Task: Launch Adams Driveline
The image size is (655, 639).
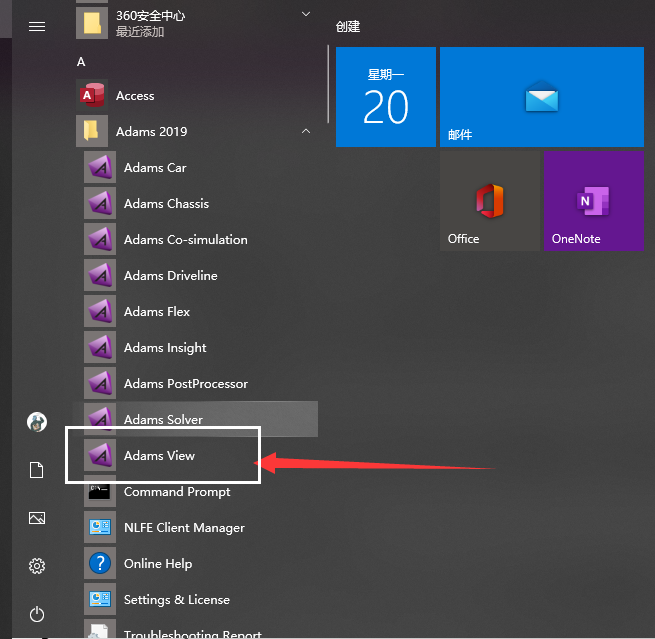Action: [170, 276]
